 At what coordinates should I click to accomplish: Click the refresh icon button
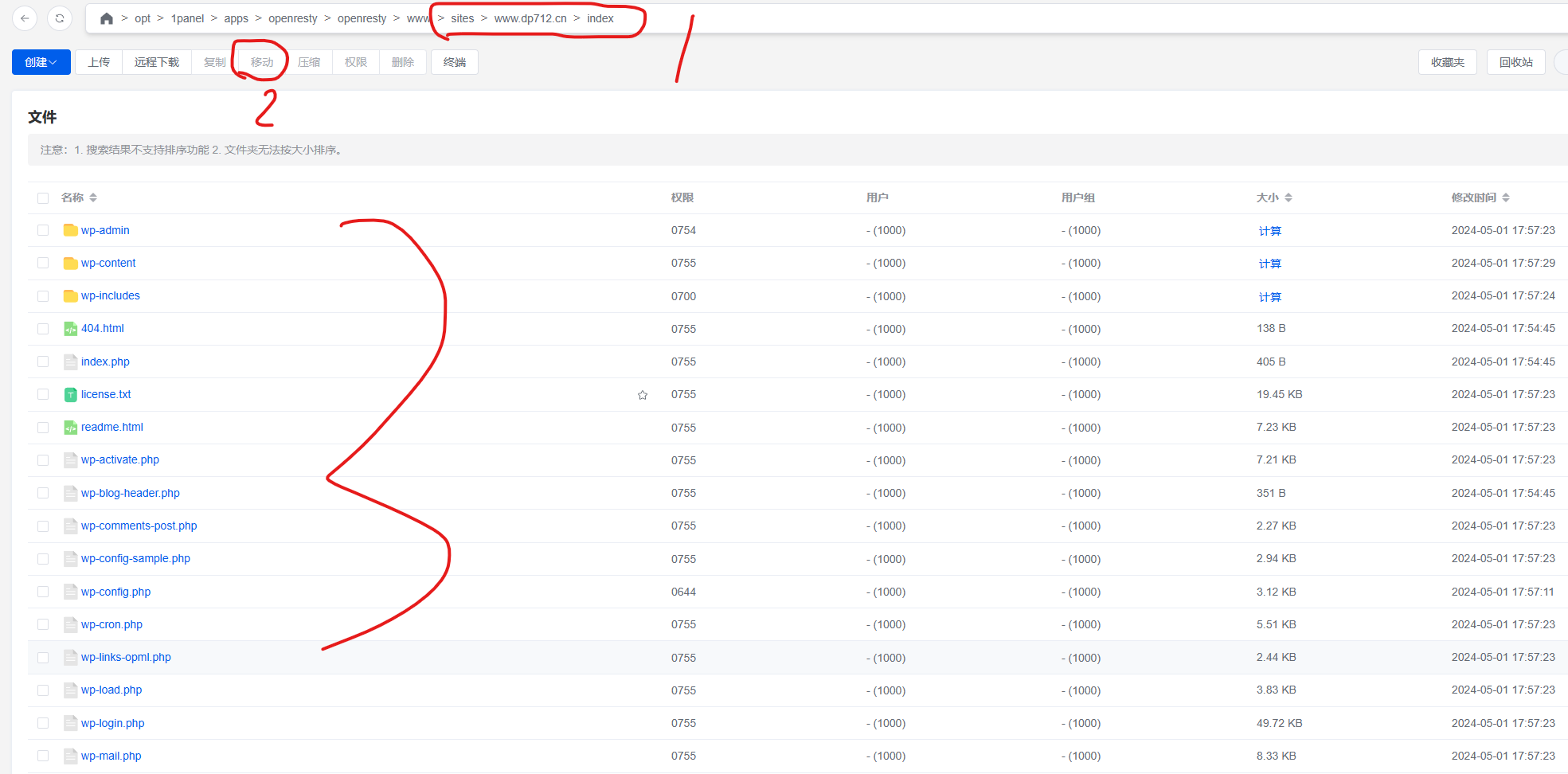click(x=60, y=18)
